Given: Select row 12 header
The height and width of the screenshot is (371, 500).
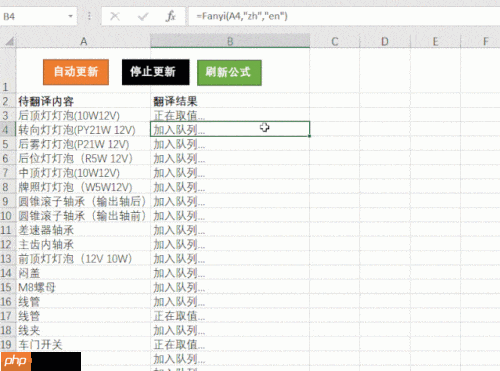Looking at the screenshot, I should click(x=8, y=244).
